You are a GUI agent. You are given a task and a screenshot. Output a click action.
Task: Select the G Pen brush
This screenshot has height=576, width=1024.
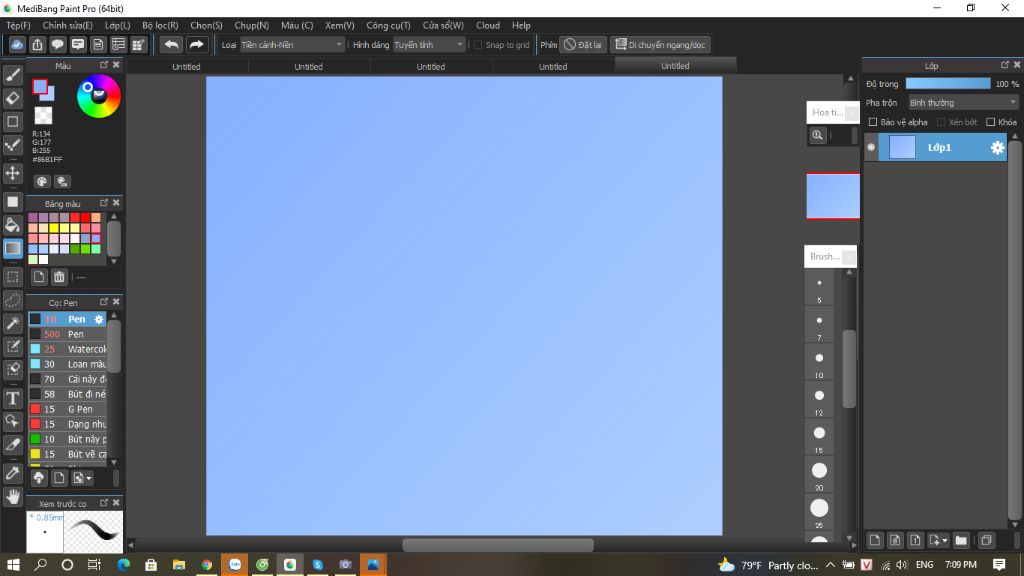point(67,409)
